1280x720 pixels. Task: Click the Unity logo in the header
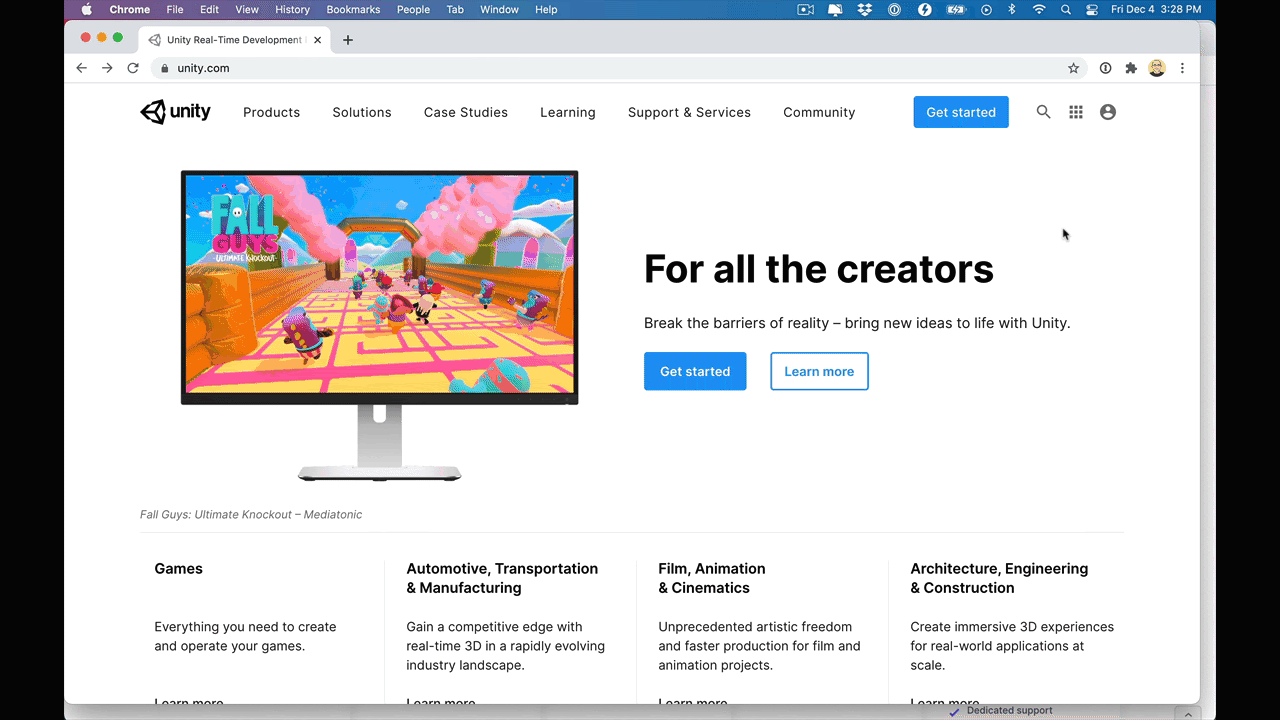coord(175,112)
